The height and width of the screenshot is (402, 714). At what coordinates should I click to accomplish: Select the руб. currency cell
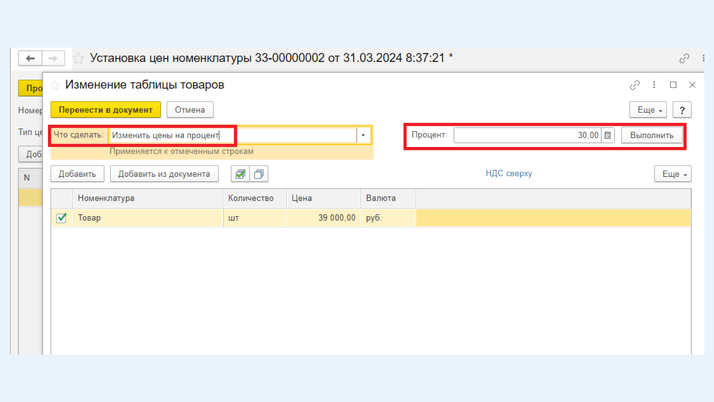point(388,218)
